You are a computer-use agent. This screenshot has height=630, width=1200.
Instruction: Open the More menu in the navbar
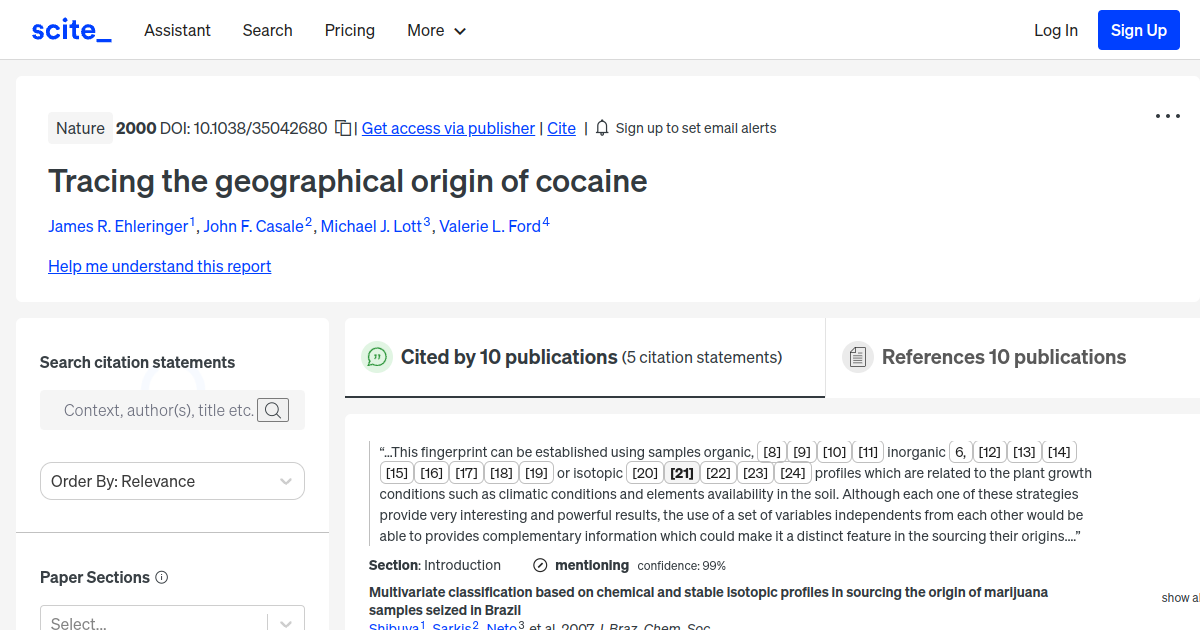(436, 30)
